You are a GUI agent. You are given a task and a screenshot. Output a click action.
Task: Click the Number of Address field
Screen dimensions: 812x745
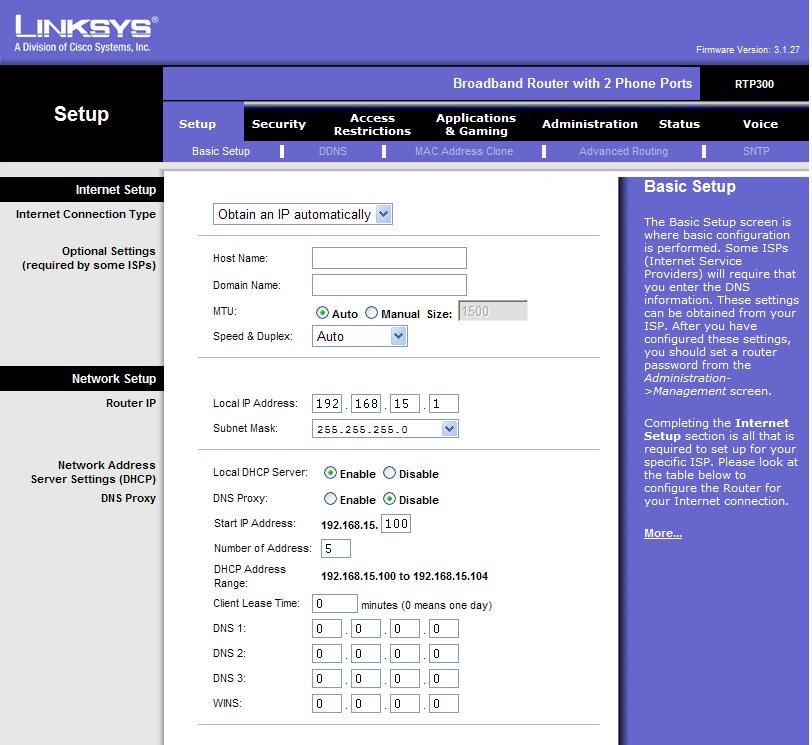pyautogui.click(x=336, y=548)
